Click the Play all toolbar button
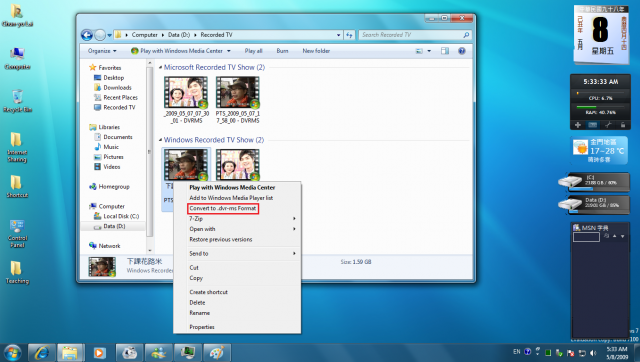 (x=253, y=51)
